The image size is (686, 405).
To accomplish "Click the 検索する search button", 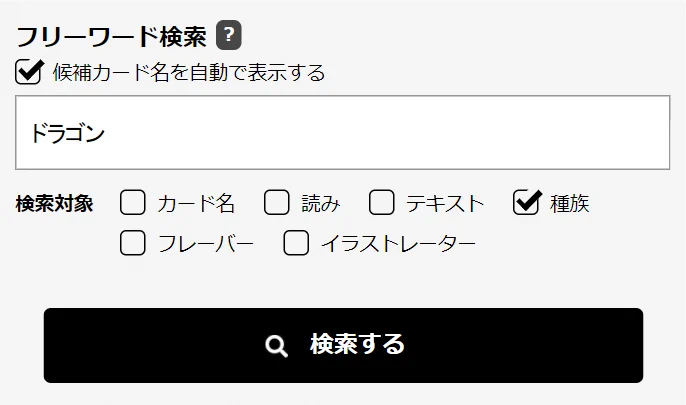I will tap(343, 346).
